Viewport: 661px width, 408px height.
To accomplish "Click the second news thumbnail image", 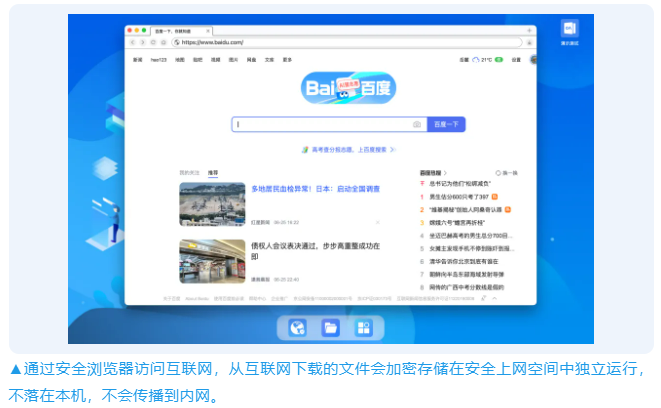I will pos(211,260).
